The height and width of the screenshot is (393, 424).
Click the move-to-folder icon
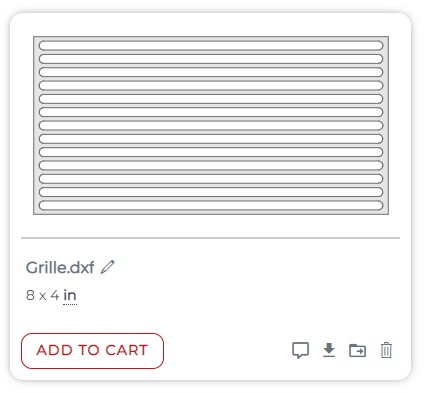pyautogui.click(x=357, y=350)
